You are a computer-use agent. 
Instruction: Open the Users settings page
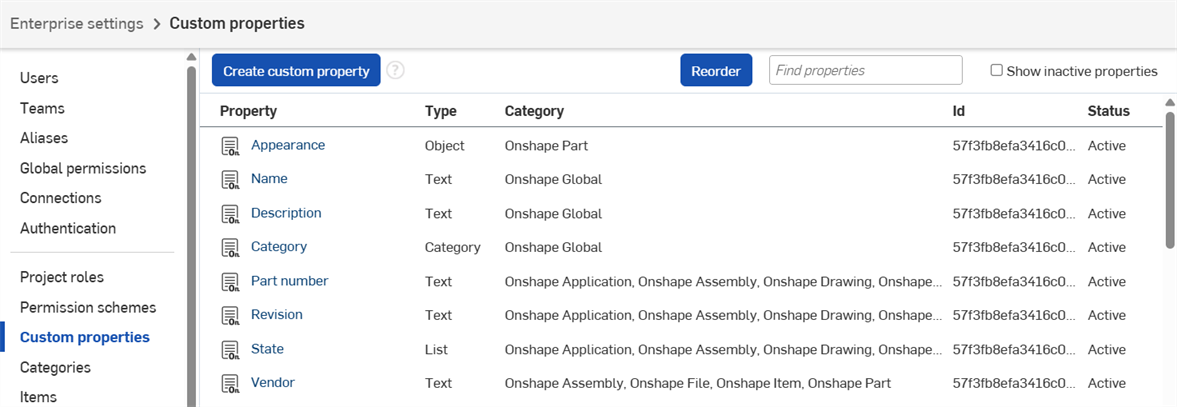(x=39, y=78)
